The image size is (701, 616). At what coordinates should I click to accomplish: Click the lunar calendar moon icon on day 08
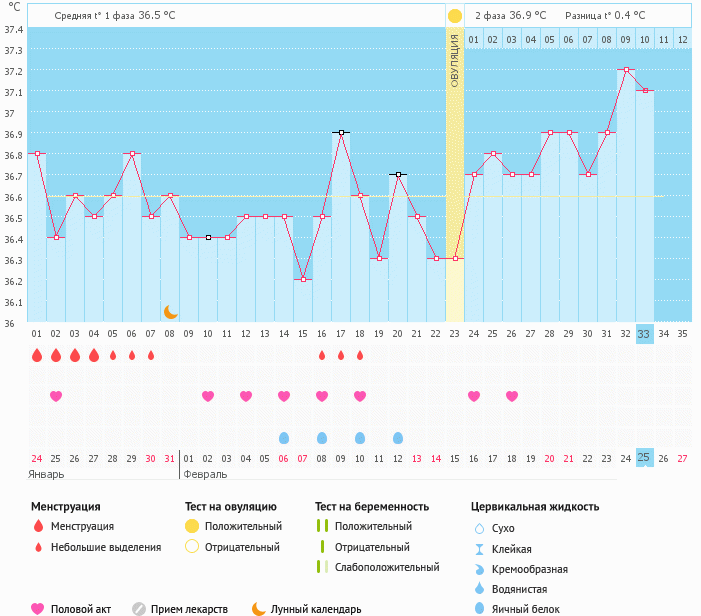170,312
